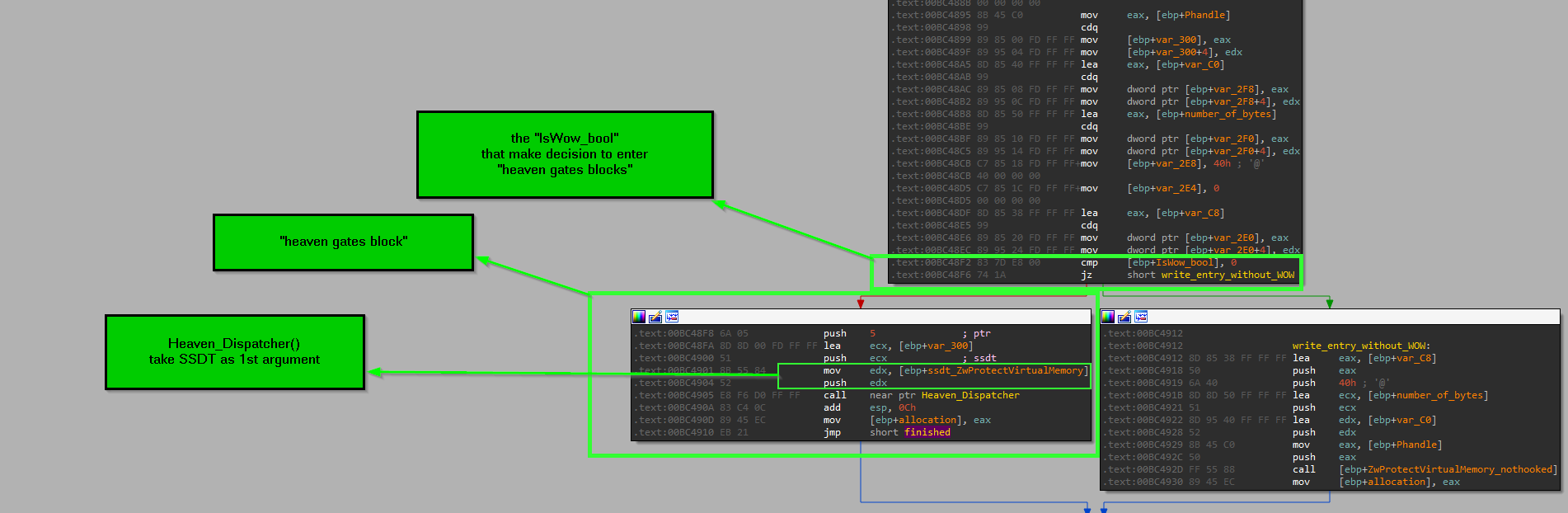1568x513 pixels.
Task: Click Phandle on the .text:00BC4929 line
Action: tap(1416, 445)
